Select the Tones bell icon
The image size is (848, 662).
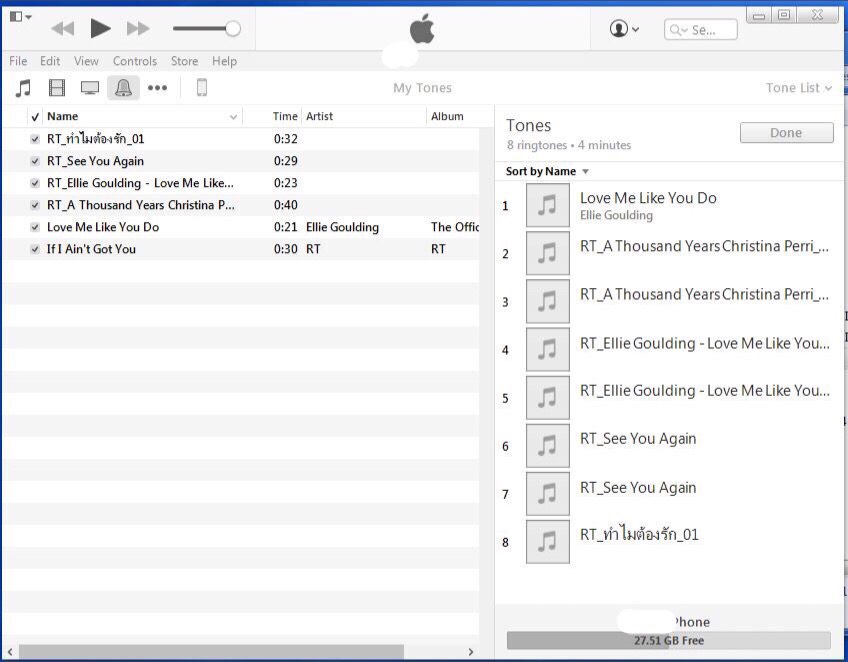coord(123,88)
